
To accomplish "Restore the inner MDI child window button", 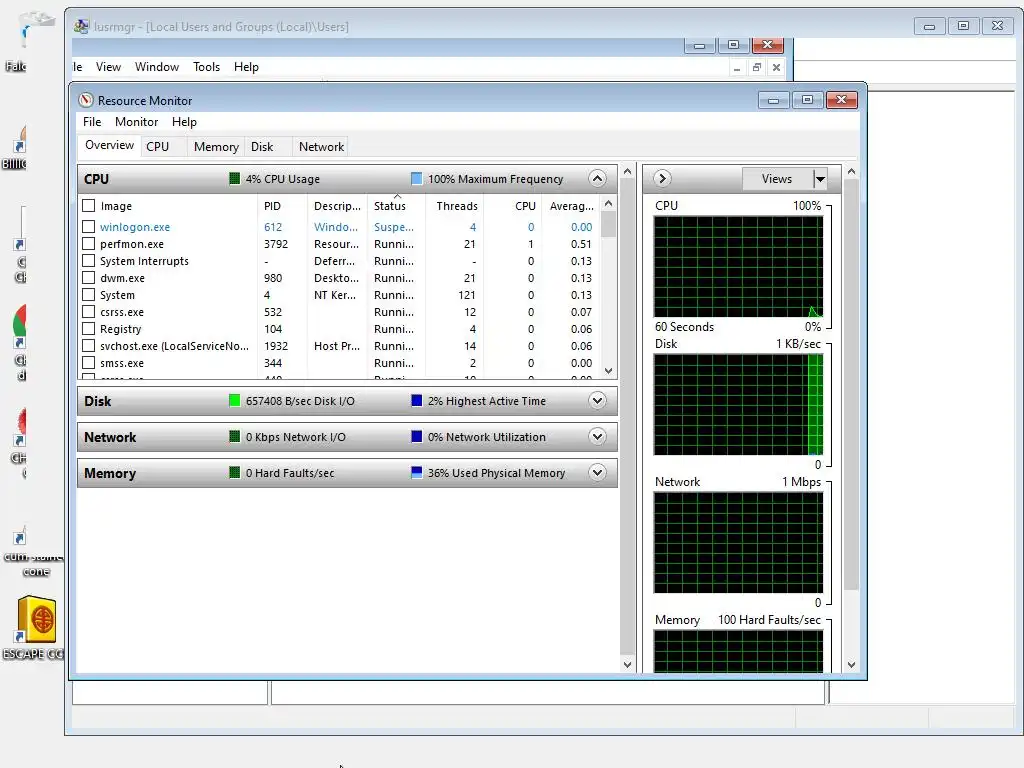I will pos(756,67).
